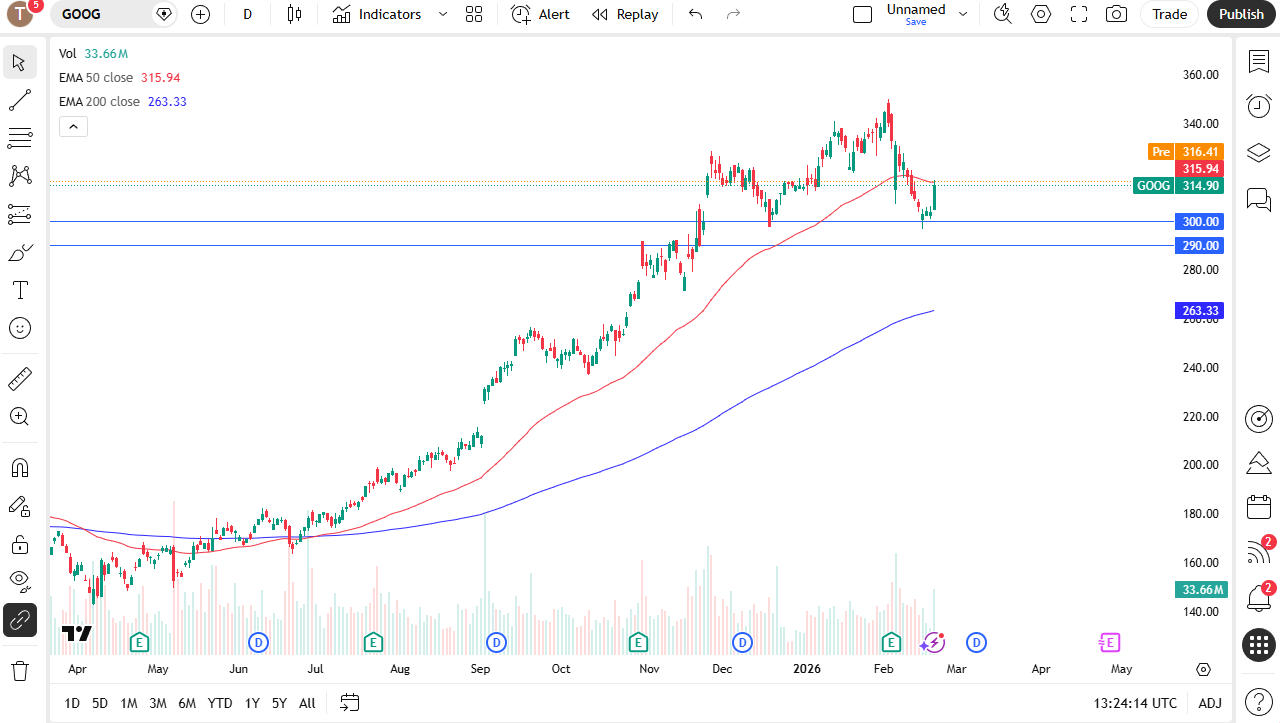This screenshot has width=1280, height=723.
Task: Switch range to 6M
Action: pyautogui.click(x=187, y=703)
